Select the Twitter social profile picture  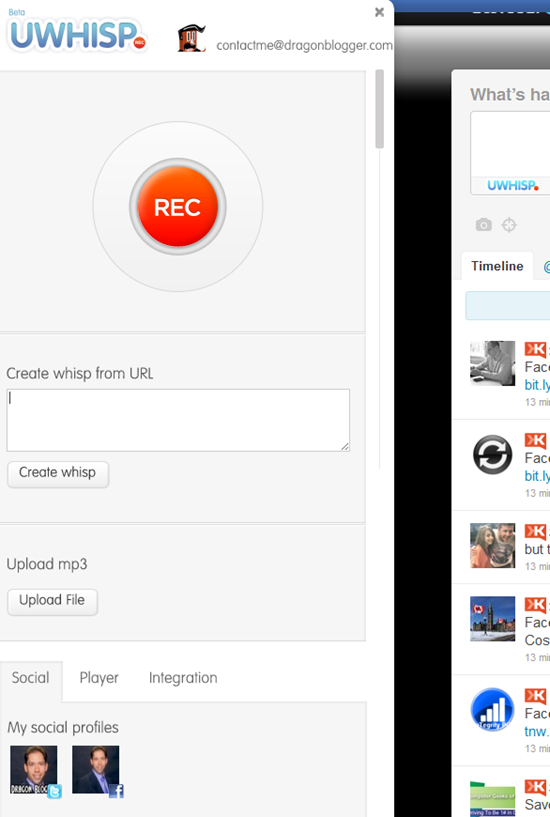tap(35, 771)
